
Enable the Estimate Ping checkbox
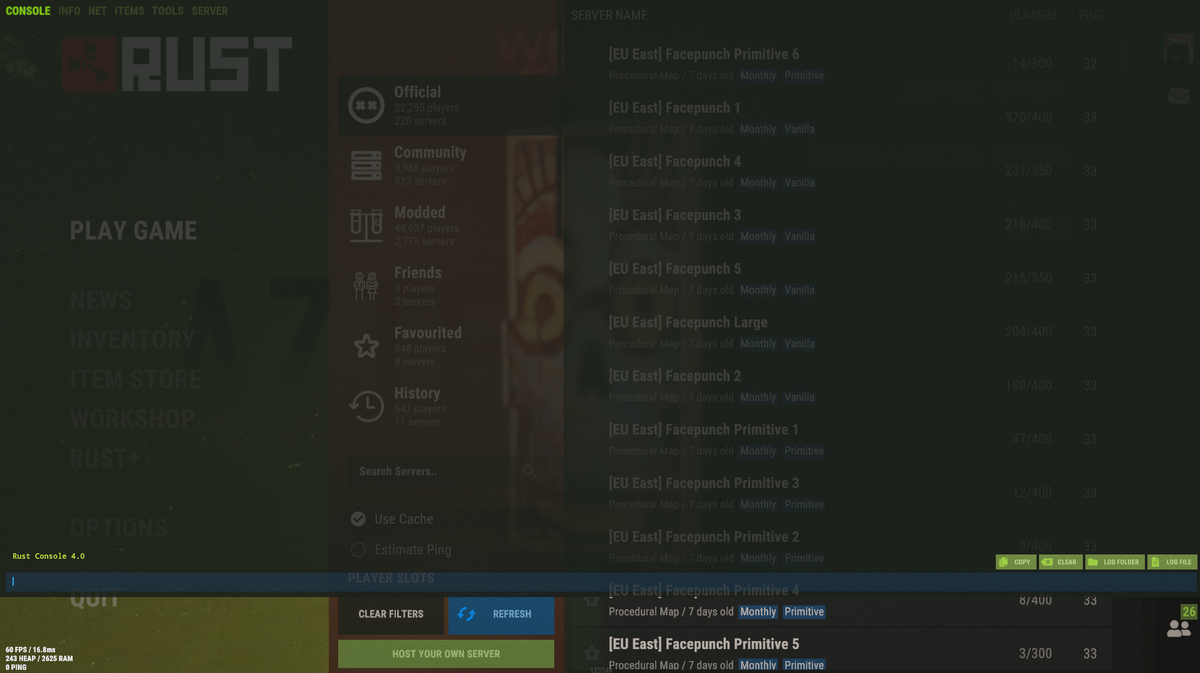tap(358, 549)
